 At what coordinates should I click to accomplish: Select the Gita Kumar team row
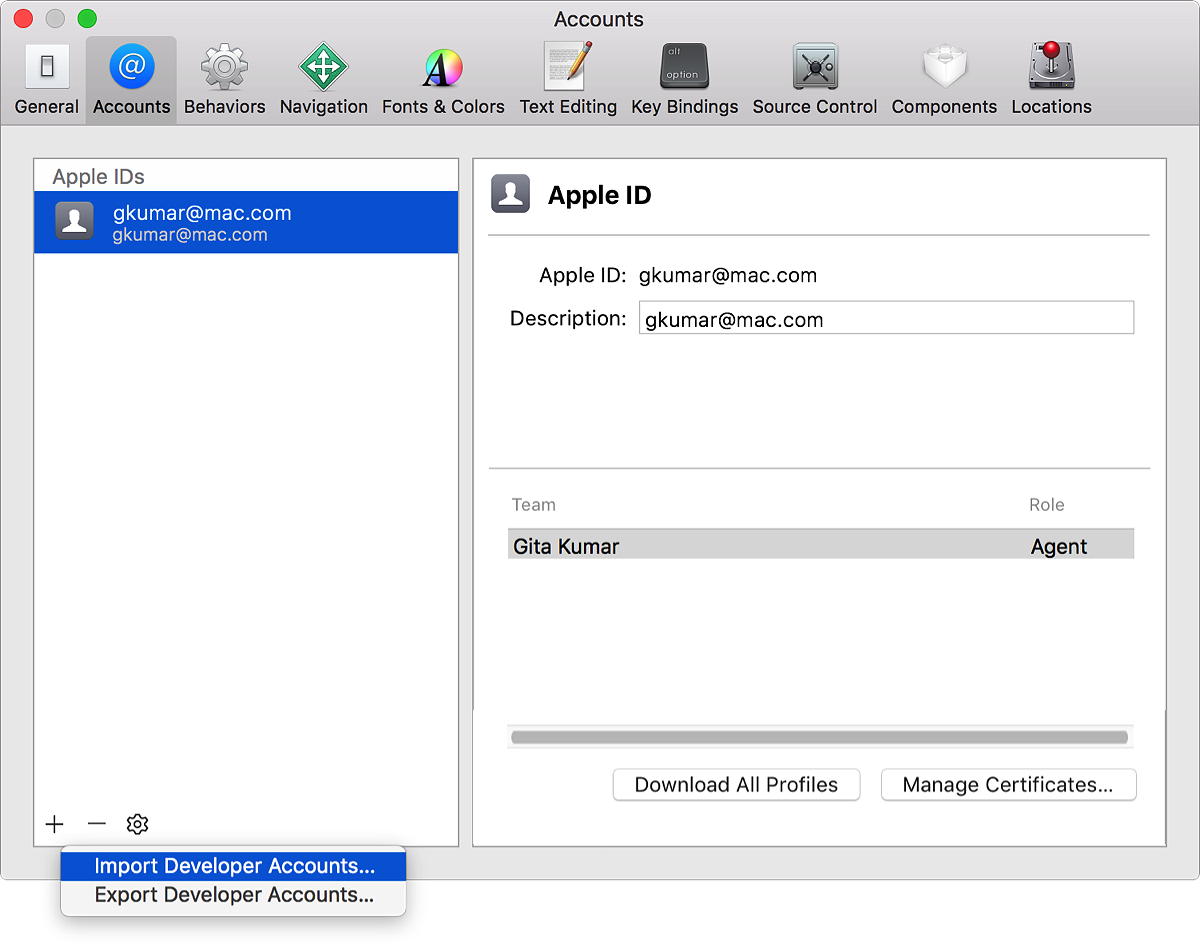pos(821,546)
